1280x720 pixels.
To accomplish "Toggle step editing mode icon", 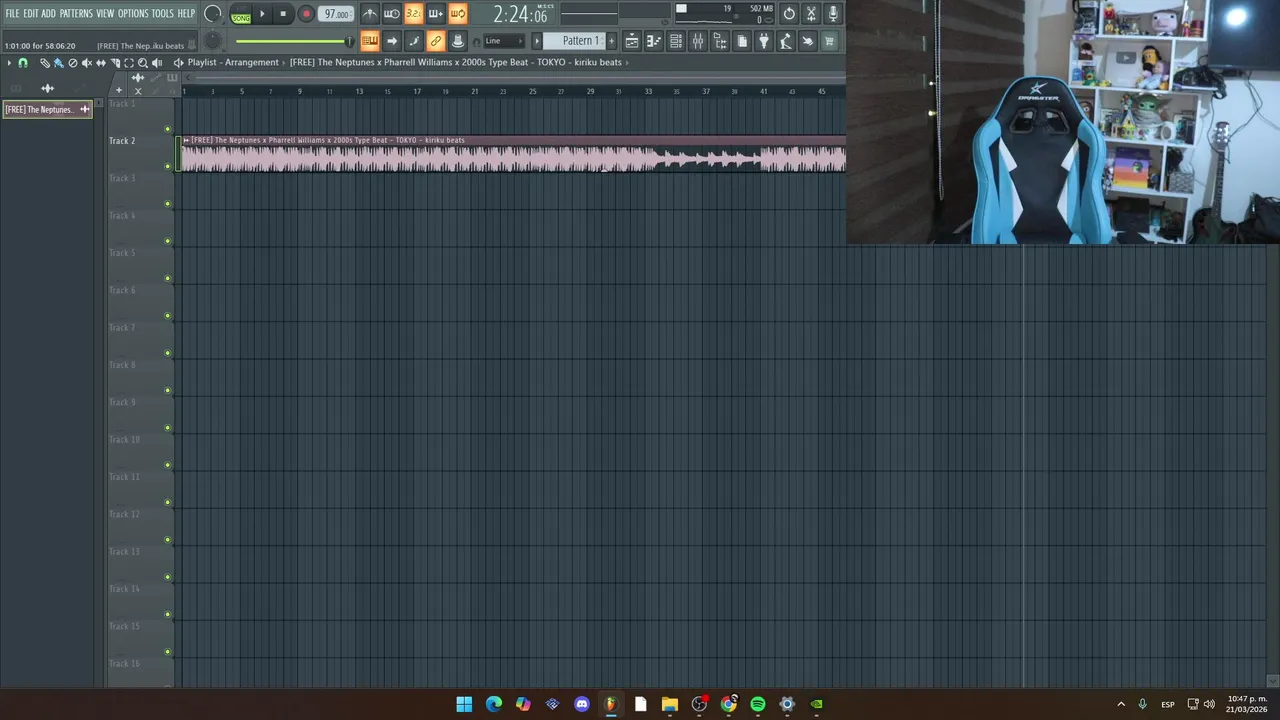I will [x=414, y=41].
